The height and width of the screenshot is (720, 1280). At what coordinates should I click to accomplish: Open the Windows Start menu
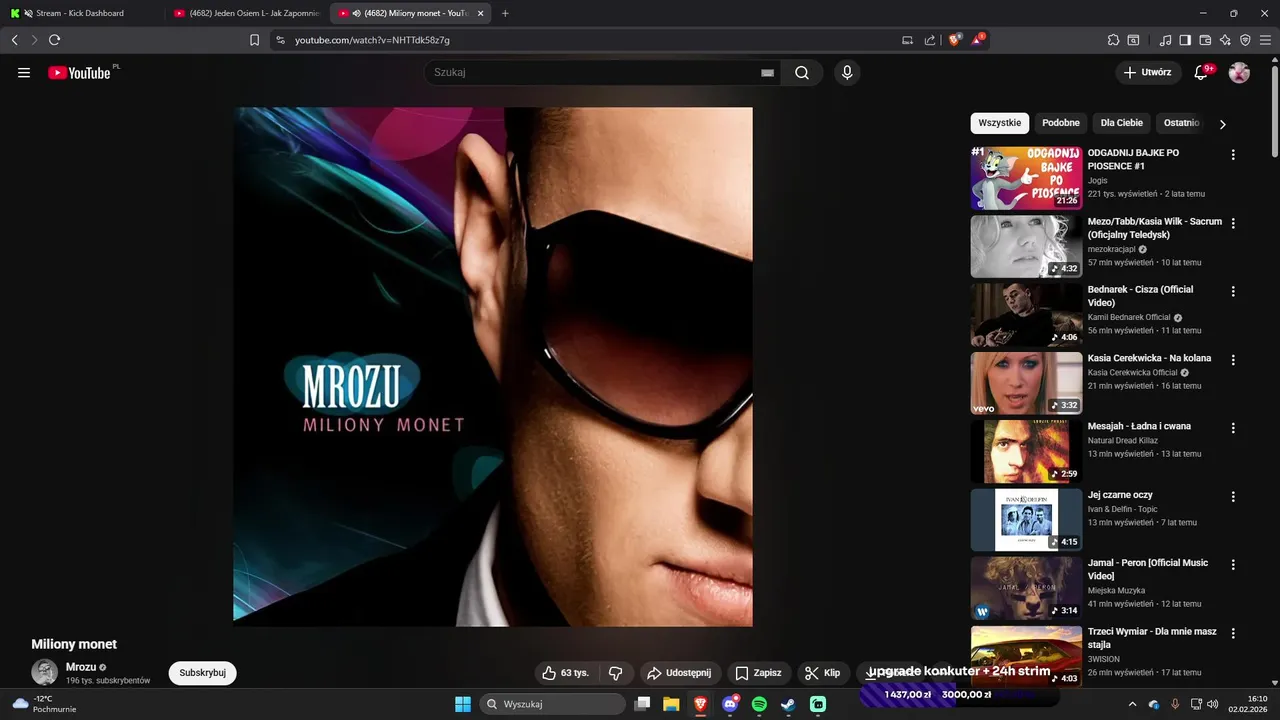pyautogui.click(x=463, y=704)
